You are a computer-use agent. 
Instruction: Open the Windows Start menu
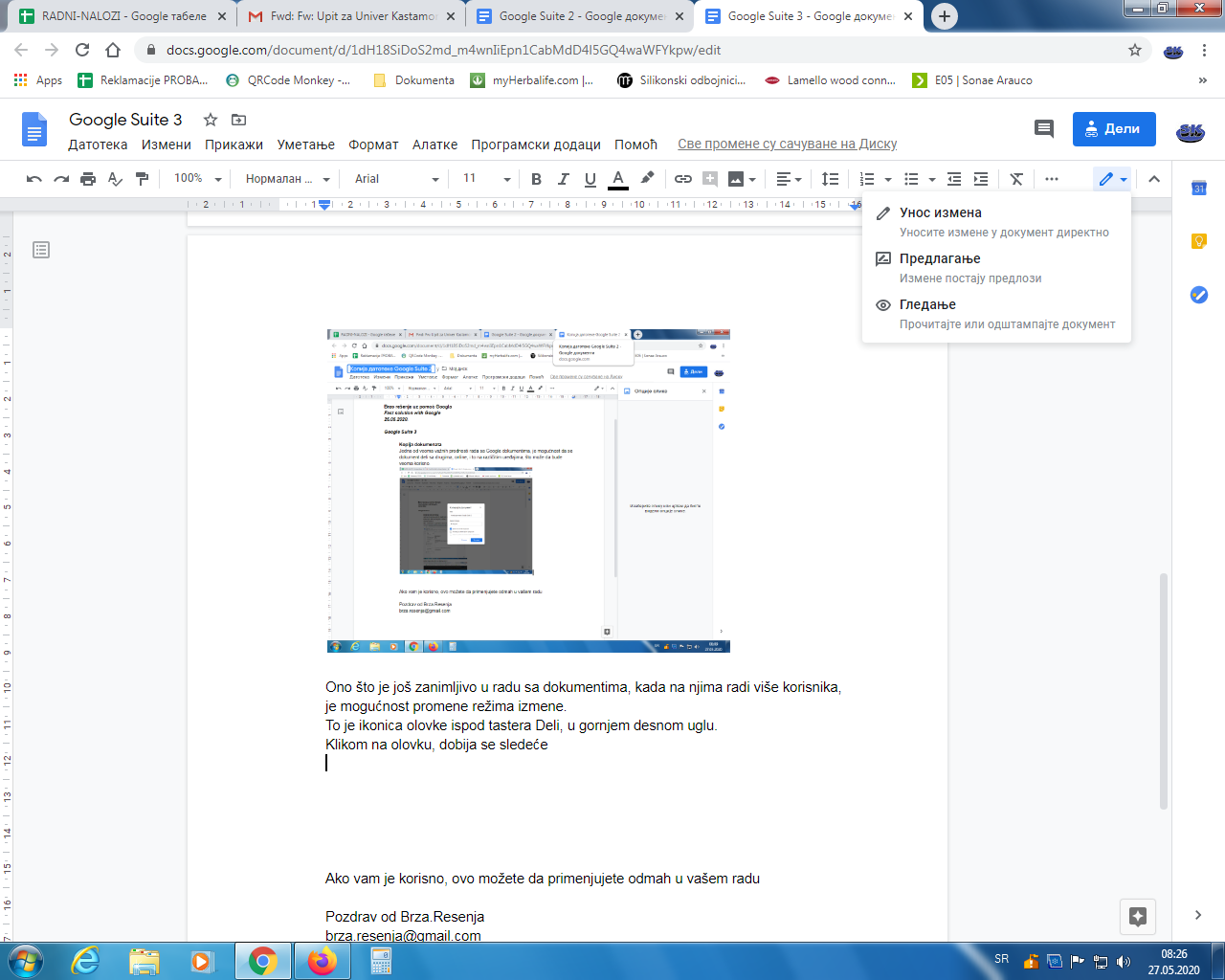(24, 961)
